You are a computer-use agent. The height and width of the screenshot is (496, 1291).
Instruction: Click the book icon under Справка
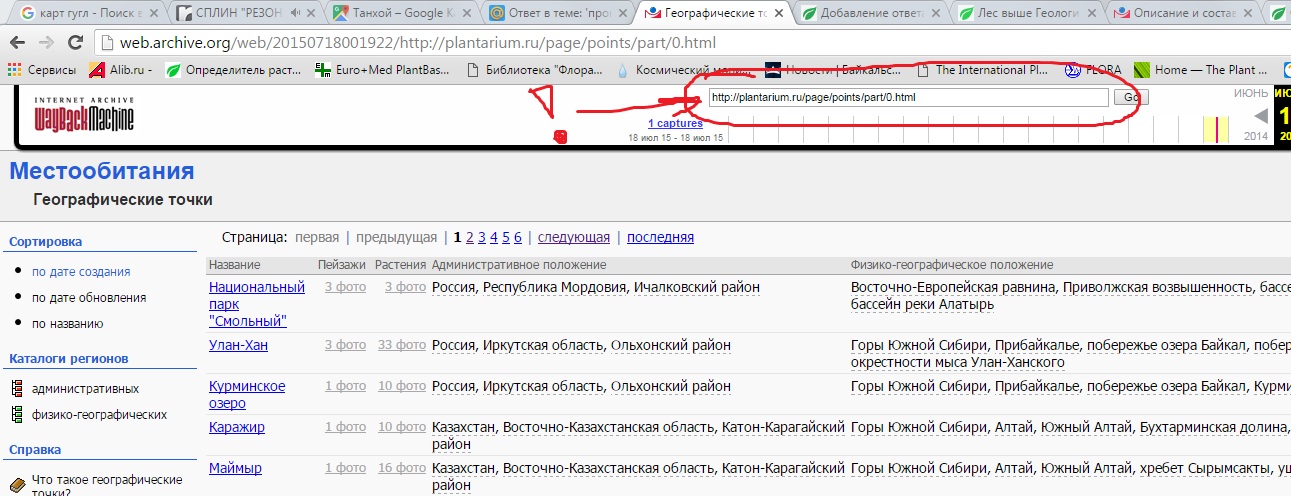click(x=17, y=482)
